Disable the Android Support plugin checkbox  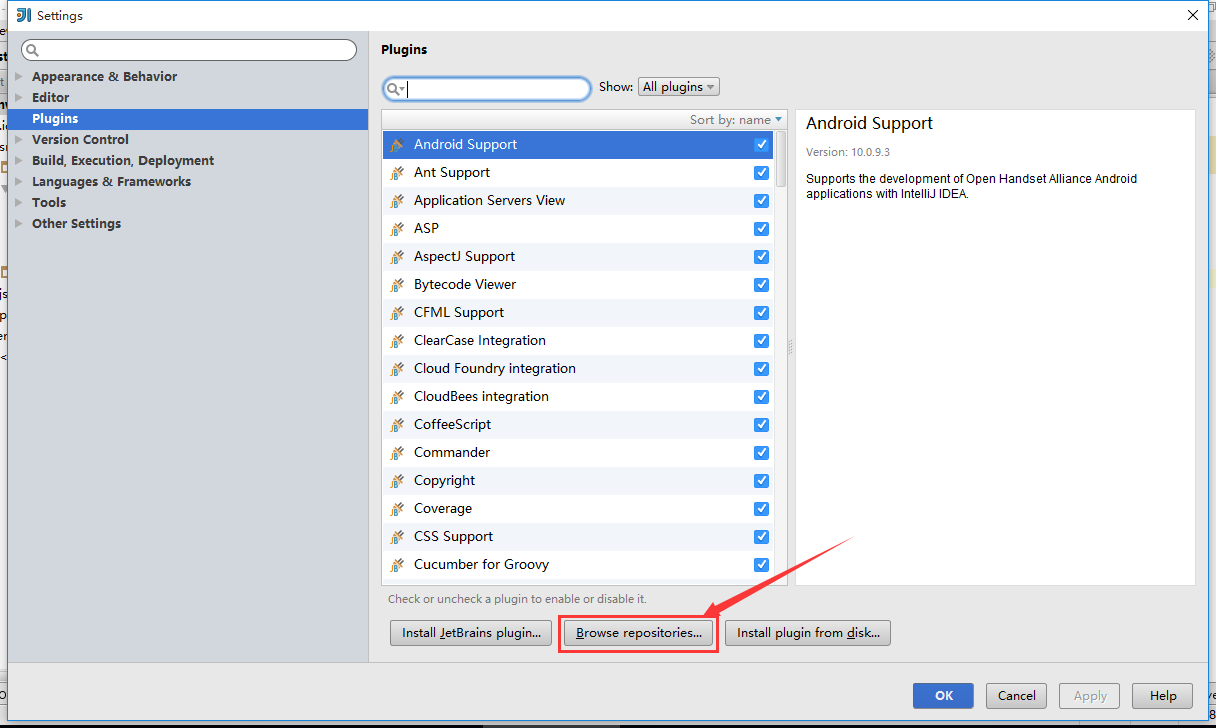[x=762, y=145]
